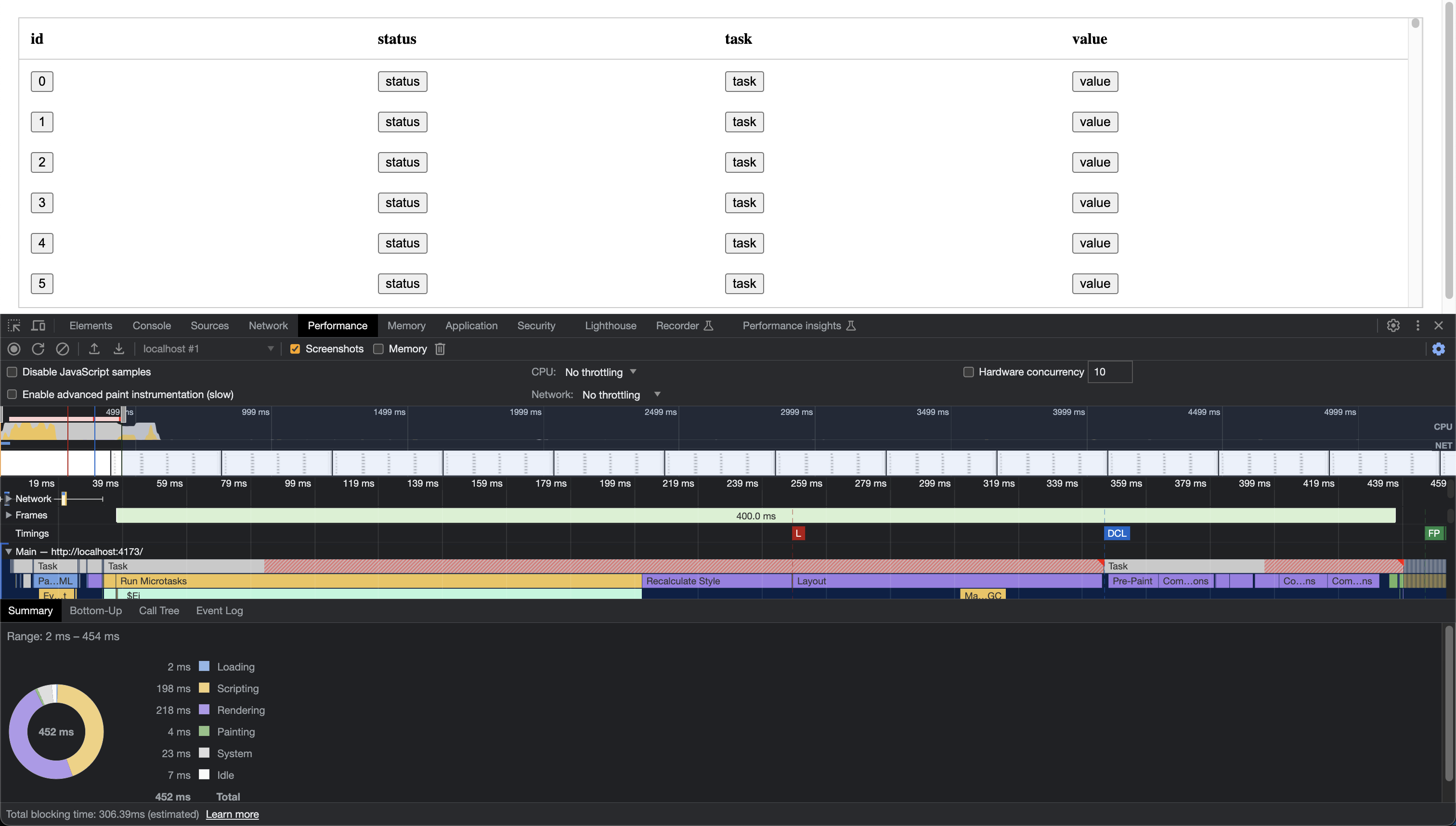Click the Learn more link

click(x=232, y=814)
